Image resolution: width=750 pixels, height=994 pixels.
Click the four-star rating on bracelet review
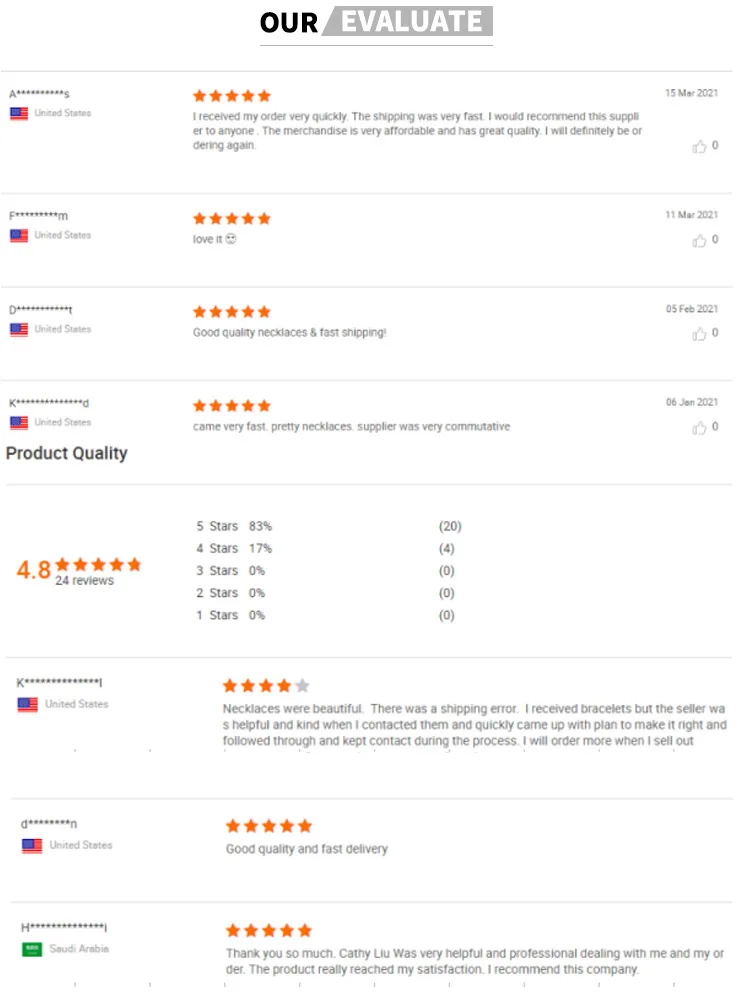tap(266, 686)
